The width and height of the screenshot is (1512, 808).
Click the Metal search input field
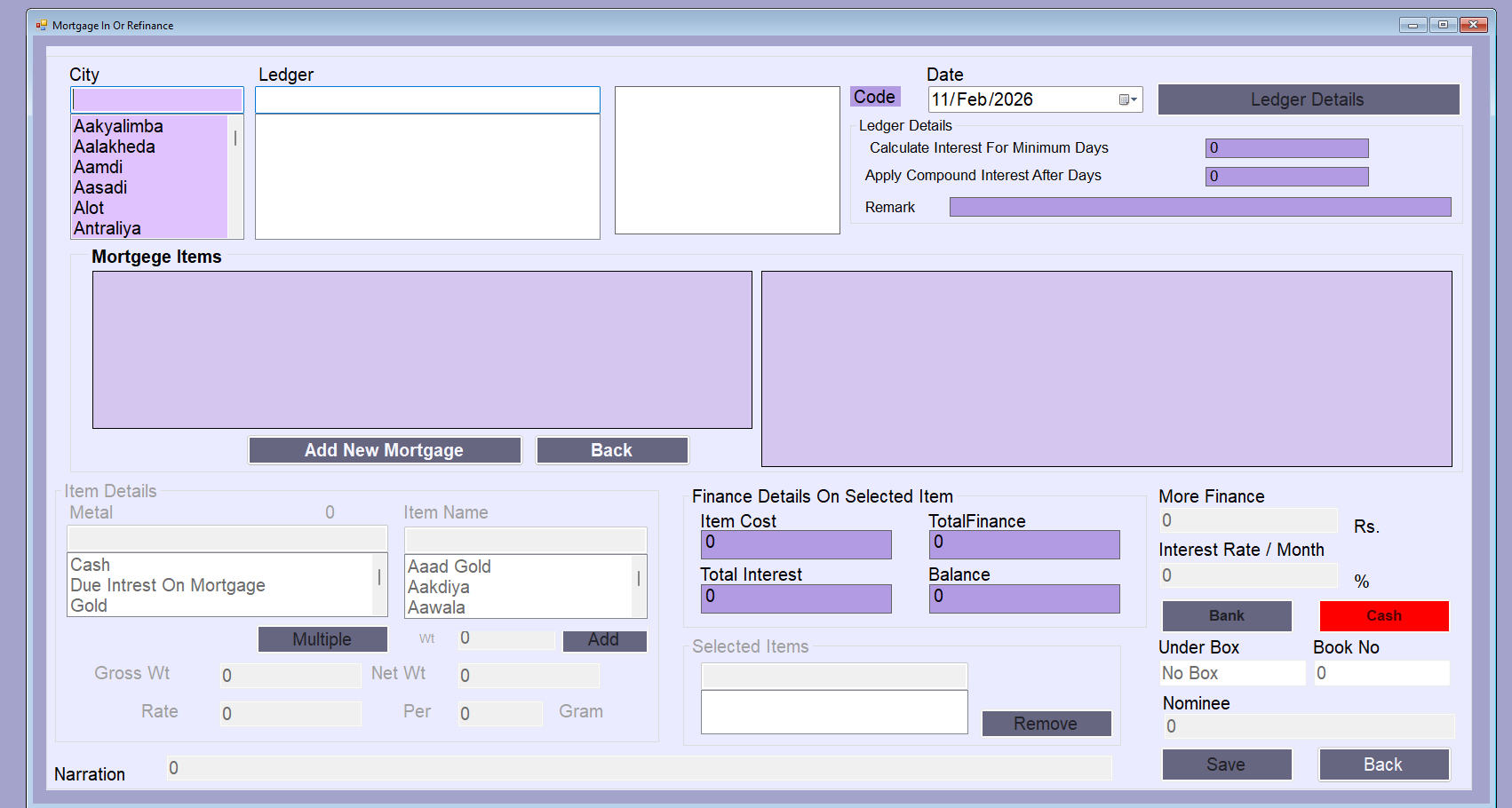tap(227, 538)
